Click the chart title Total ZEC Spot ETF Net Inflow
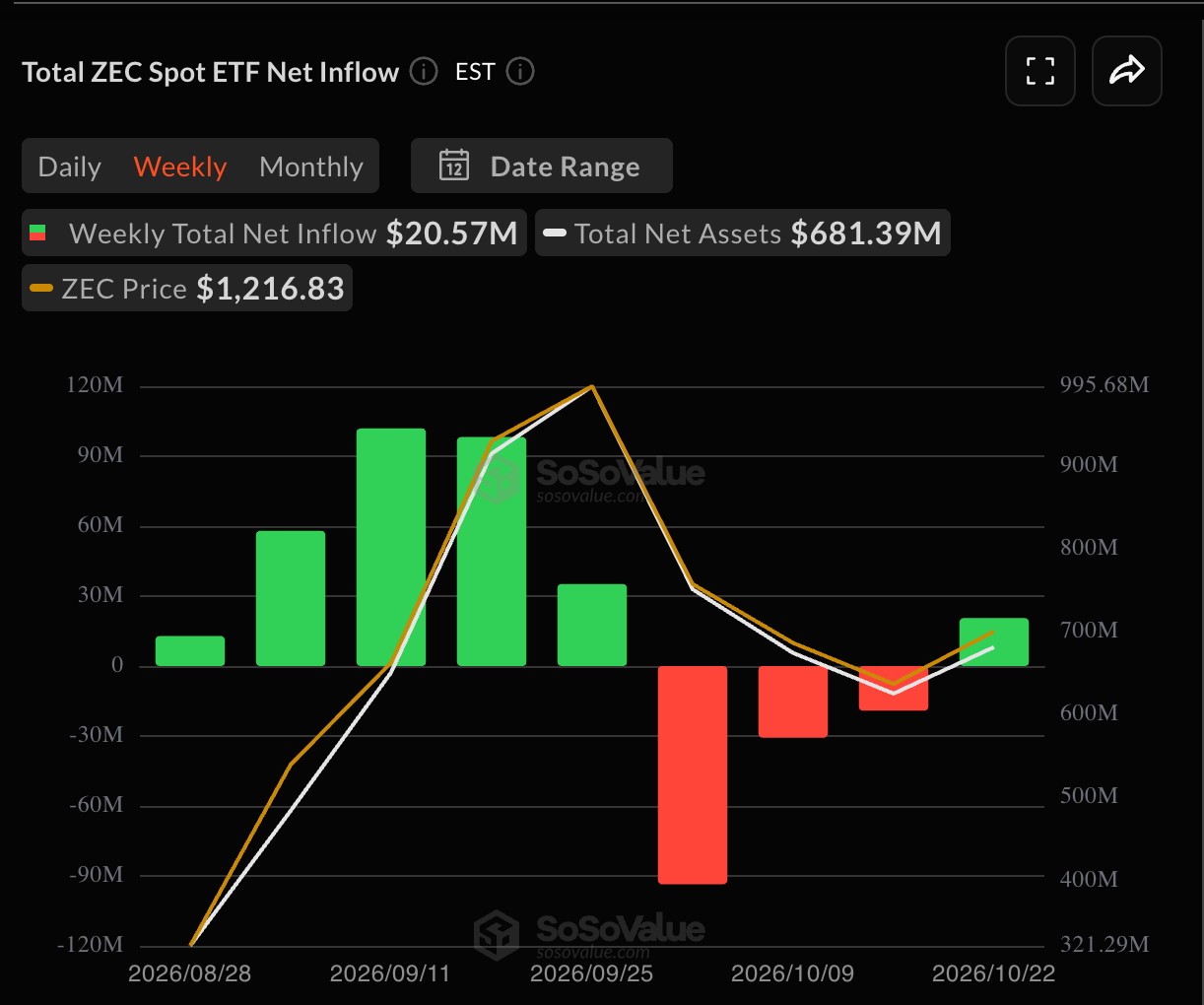This screenshot has height=1005, width=1204. click(211, 73)
